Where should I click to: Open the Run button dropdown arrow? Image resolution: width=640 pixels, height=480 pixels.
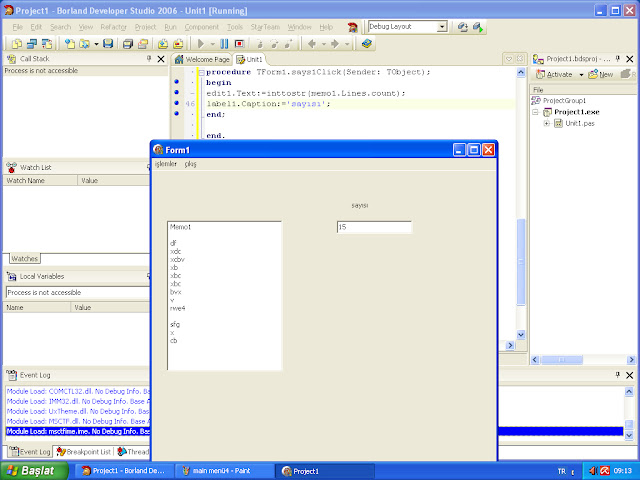point(212,44)
